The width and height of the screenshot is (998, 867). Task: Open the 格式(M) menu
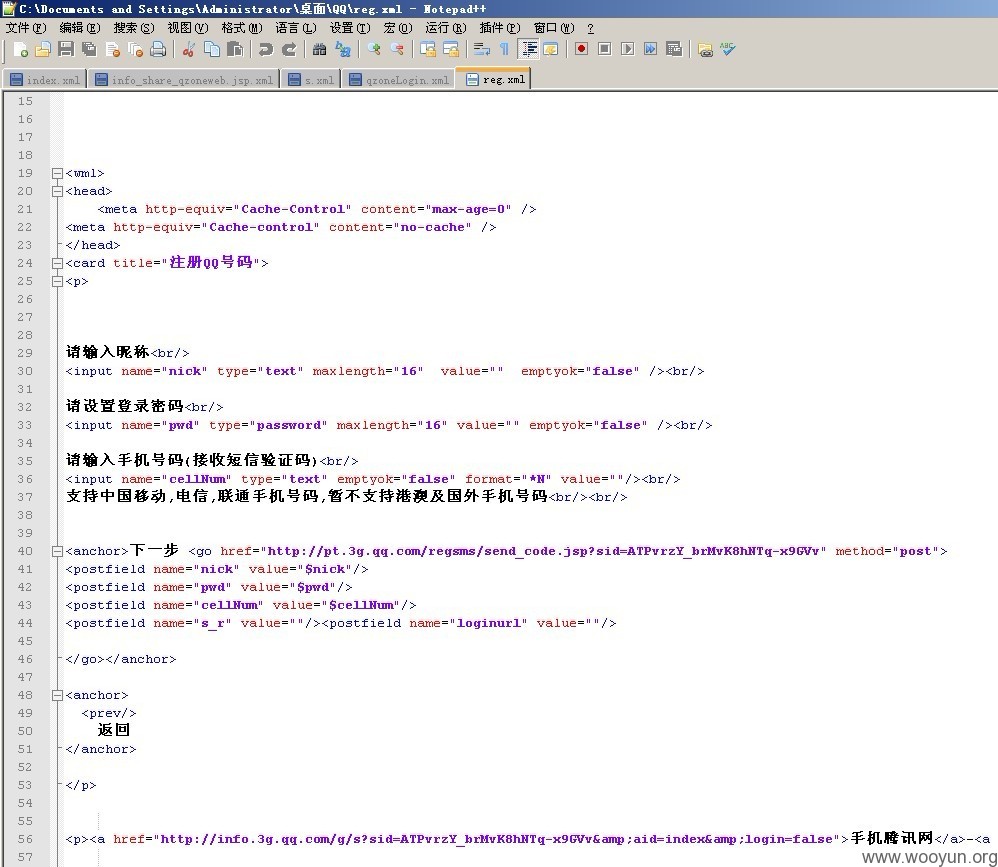[x=242, y=28]
